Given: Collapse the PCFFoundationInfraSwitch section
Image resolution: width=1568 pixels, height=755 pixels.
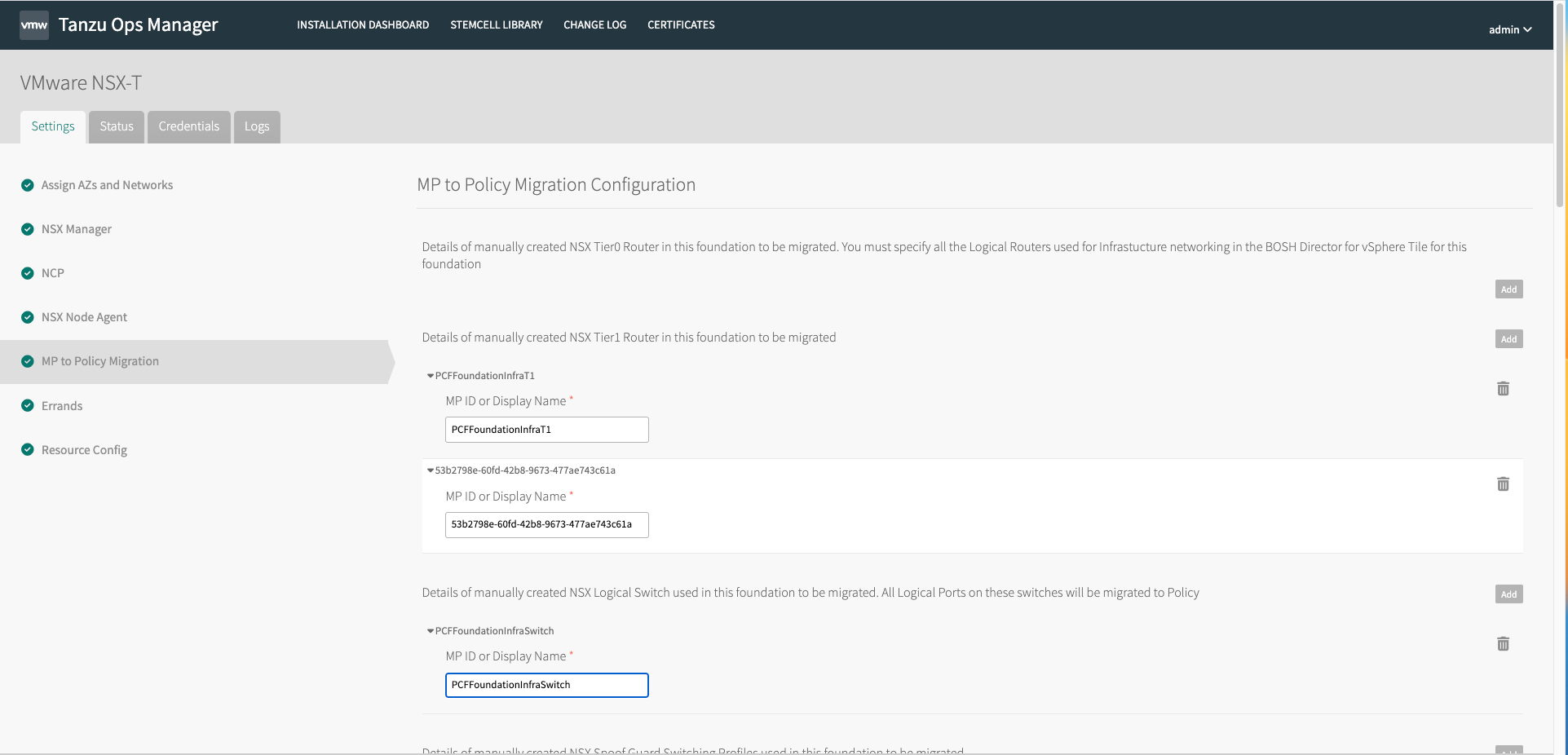Looking at the screenshot, I should click(x=431, y=631).
